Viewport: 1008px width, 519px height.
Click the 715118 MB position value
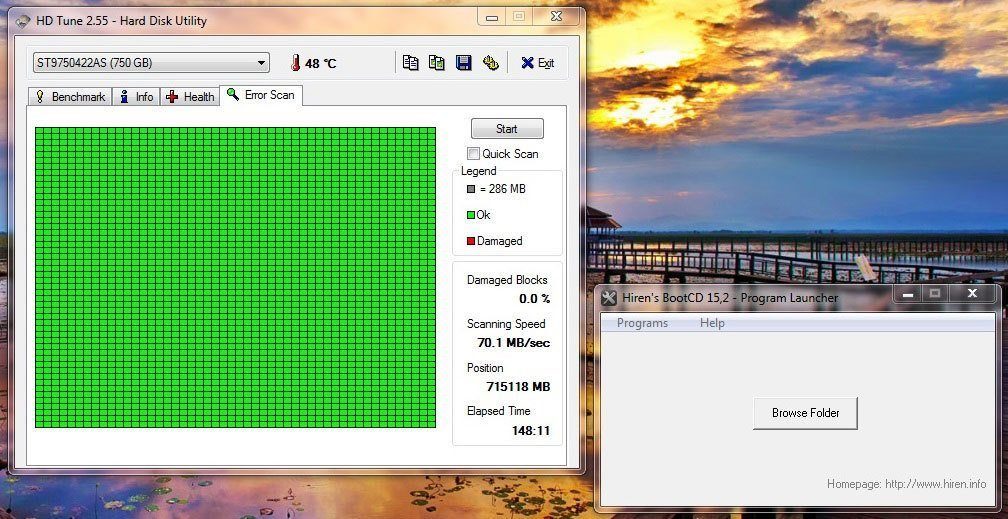click(x=518, y=387)
